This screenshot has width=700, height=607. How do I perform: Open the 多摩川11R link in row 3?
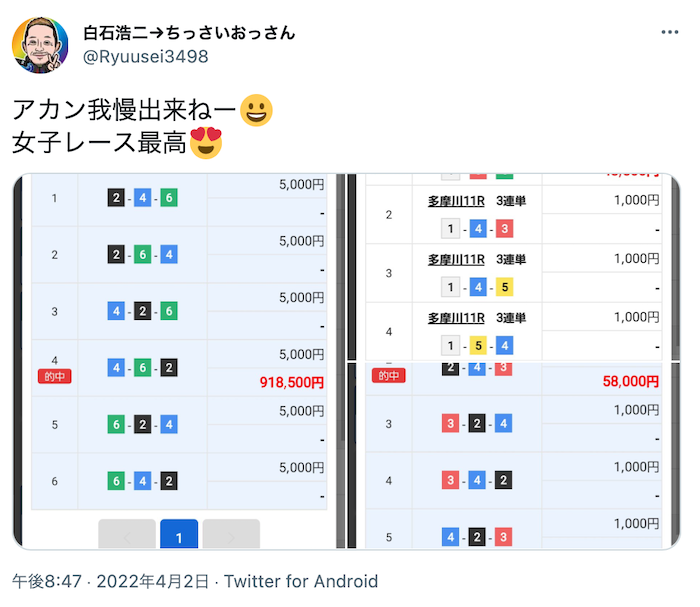456,259
